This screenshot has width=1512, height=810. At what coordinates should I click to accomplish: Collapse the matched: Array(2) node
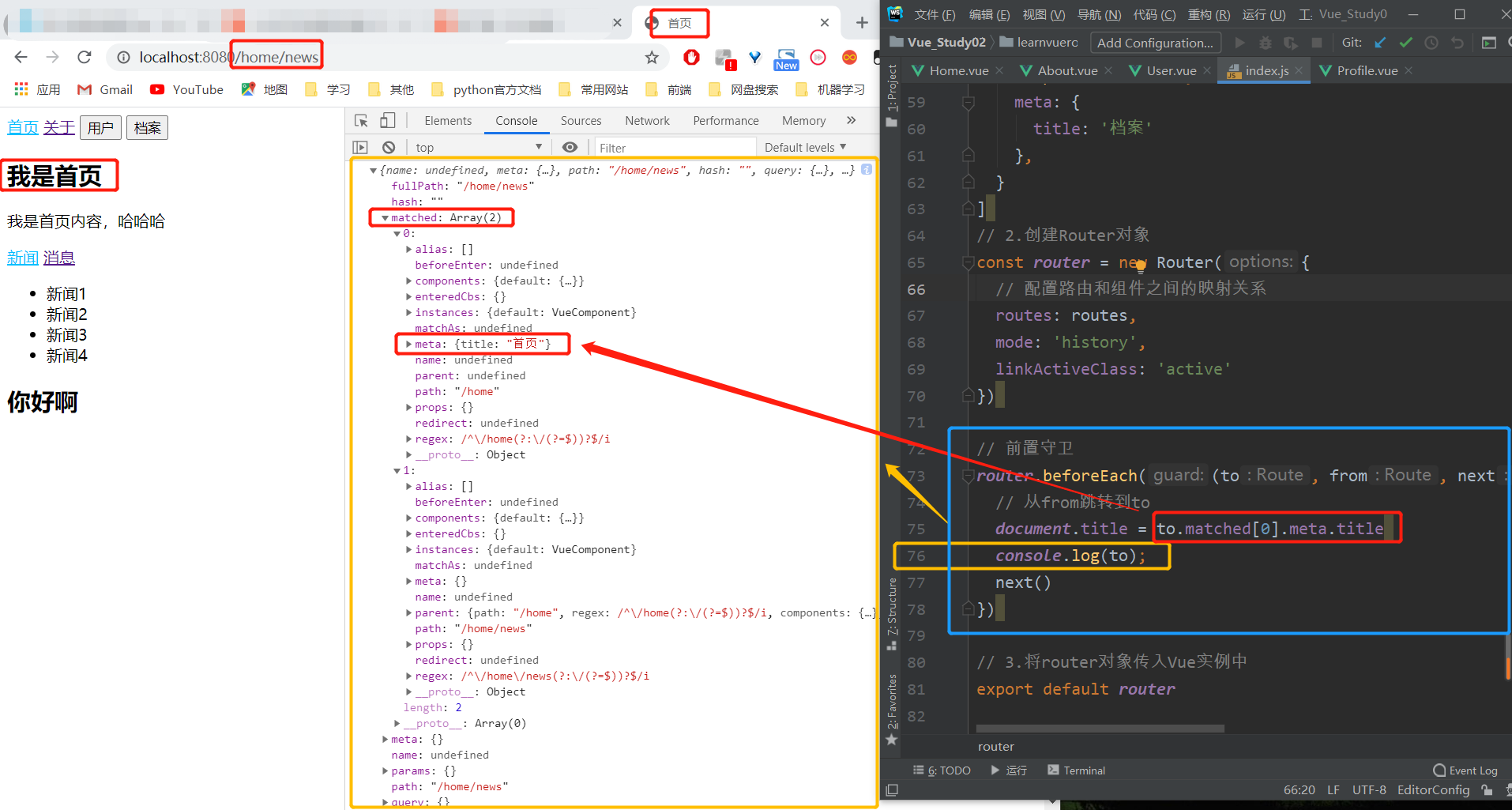(385, 218)
